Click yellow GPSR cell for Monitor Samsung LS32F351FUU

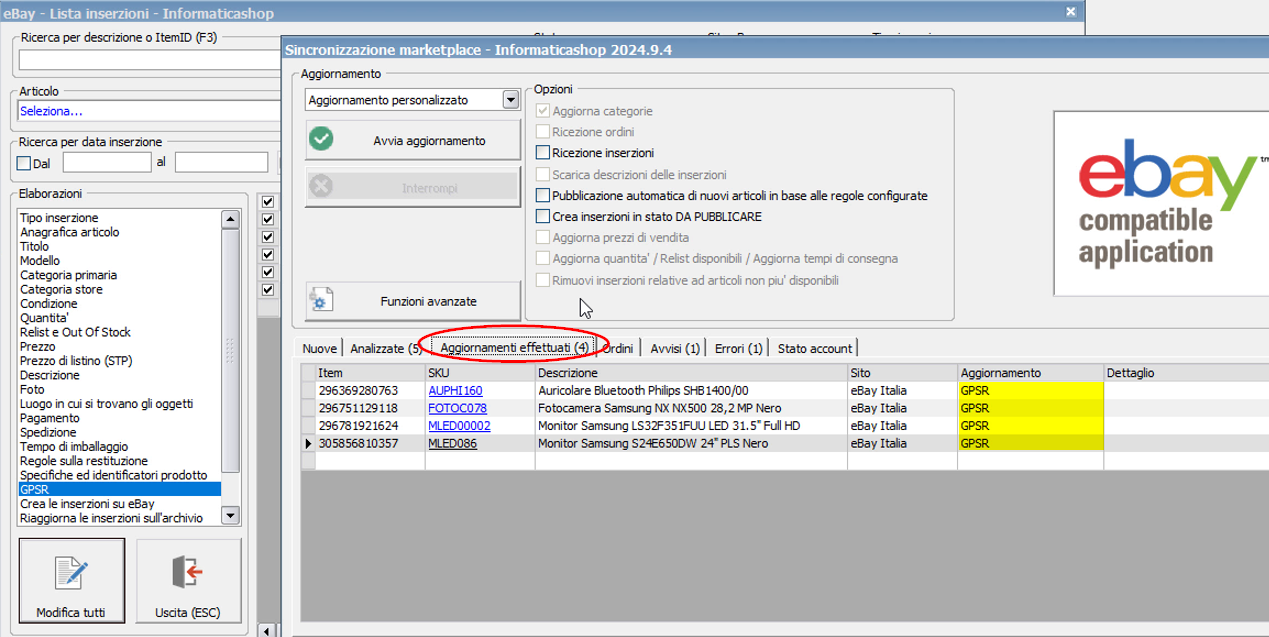(1031, 426)
